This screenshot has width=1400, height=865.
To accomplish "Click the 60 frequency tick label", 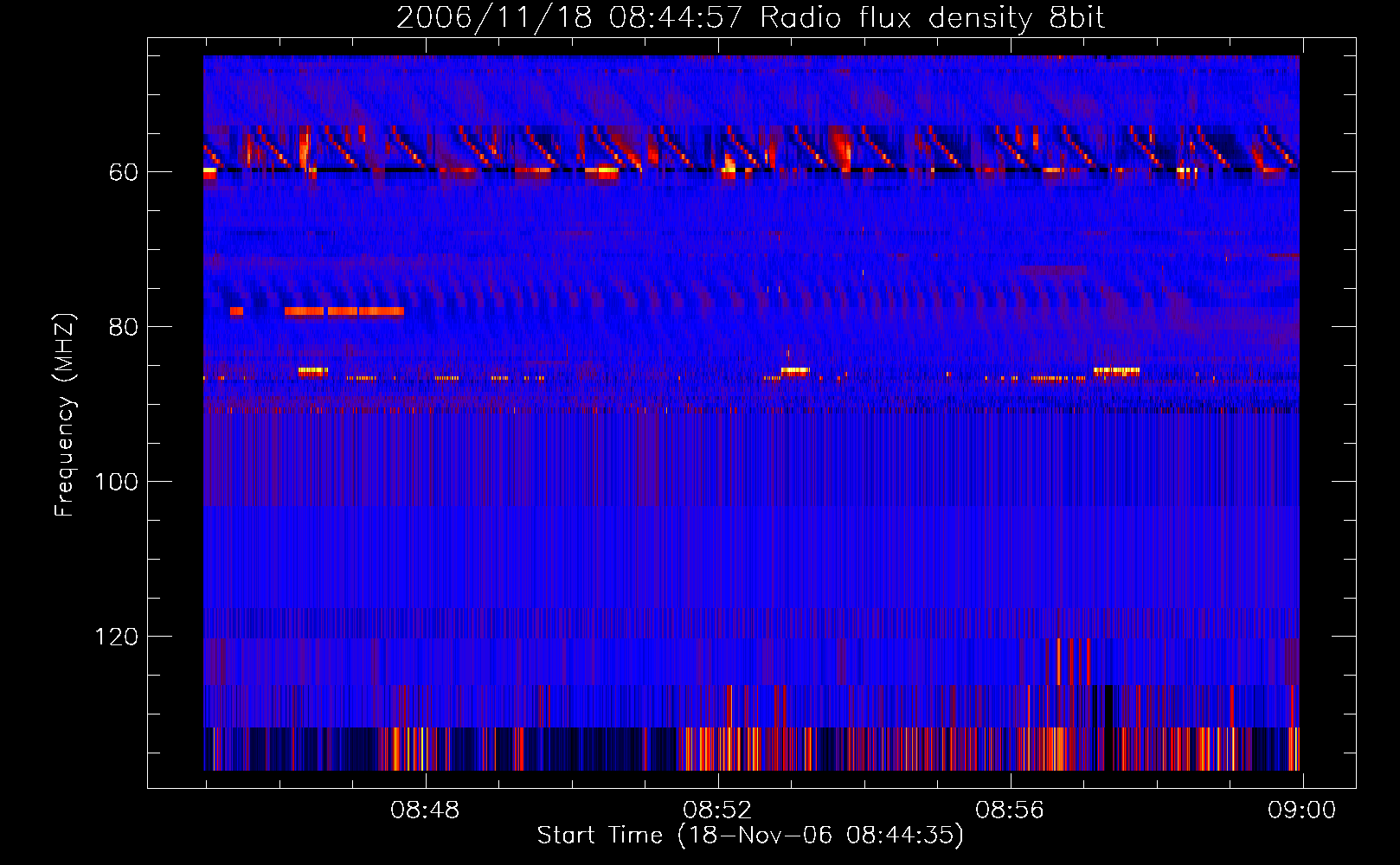I will pyautogui.click(x=123, y=172).
